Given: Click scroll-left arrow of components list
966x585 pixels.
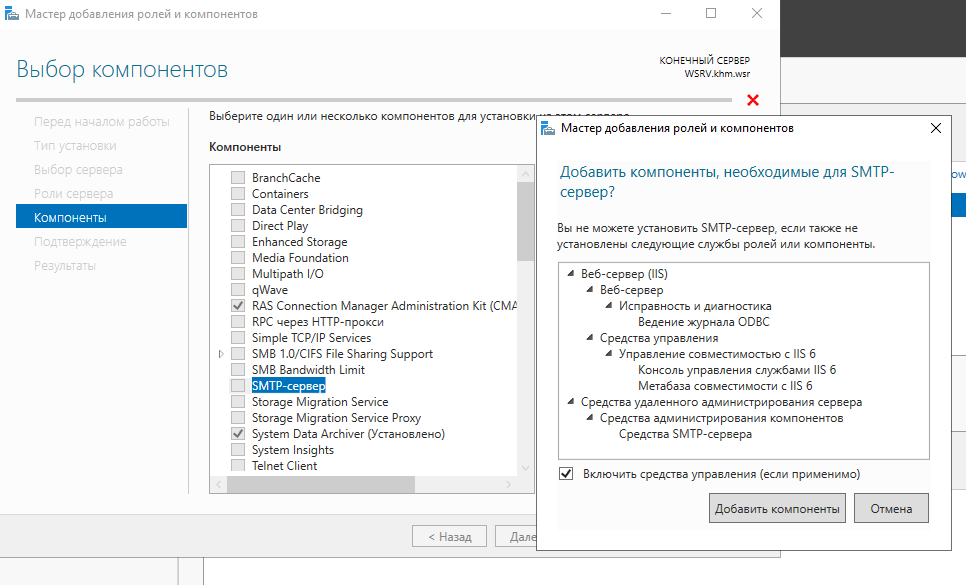Looking at the screenshot, I should [x=219, y=485].
